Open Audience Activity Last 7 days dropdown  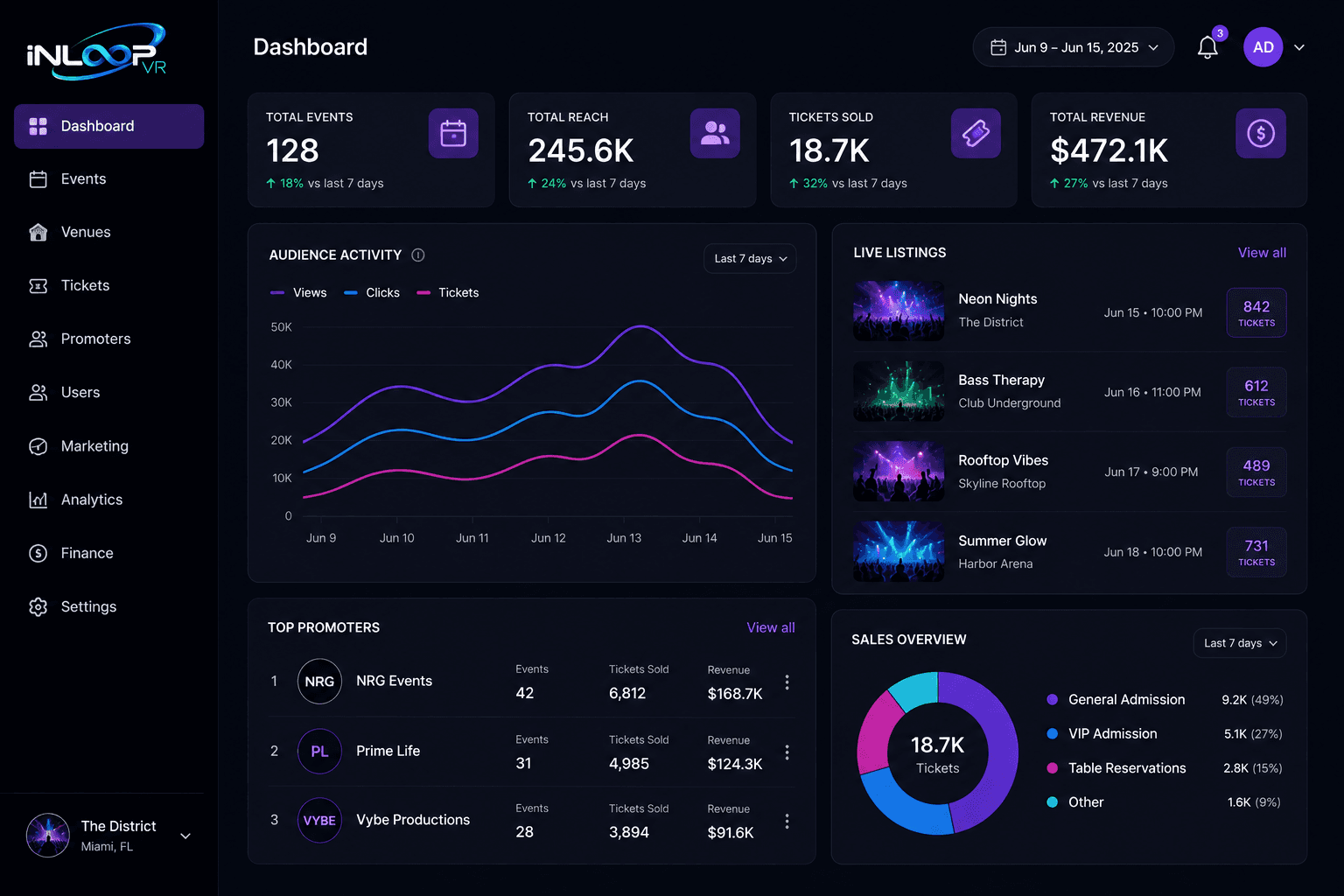750,258
